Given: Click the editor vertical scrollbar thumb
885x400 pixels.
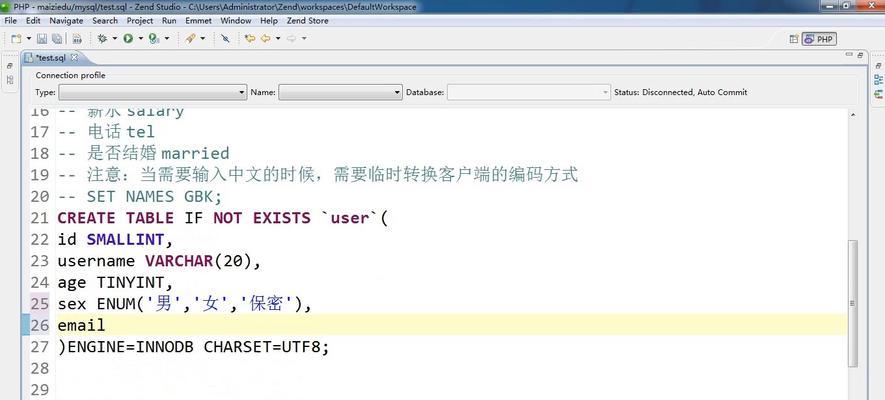Looking at the screenshot, I should [852, 304].
